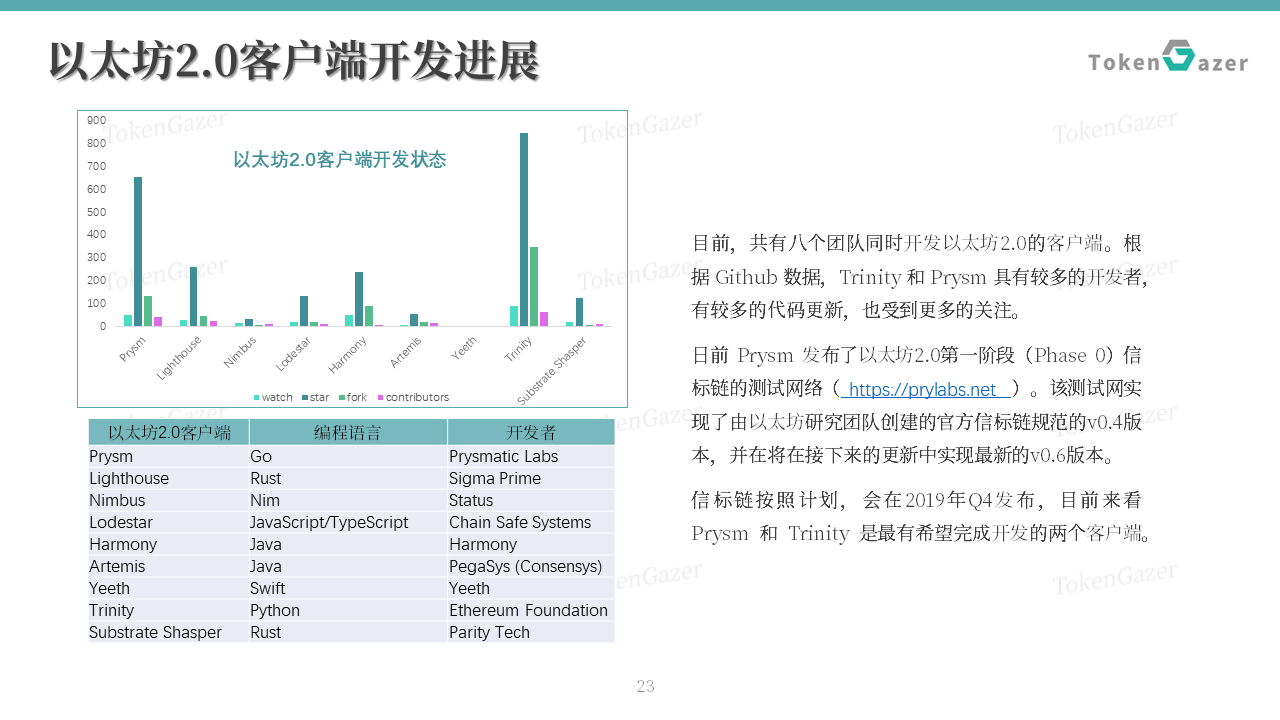The height and width of the screenshot is (720, 1280).
Task: Click the Prysm axis label in chart
Action: click(x=132, y=348)
